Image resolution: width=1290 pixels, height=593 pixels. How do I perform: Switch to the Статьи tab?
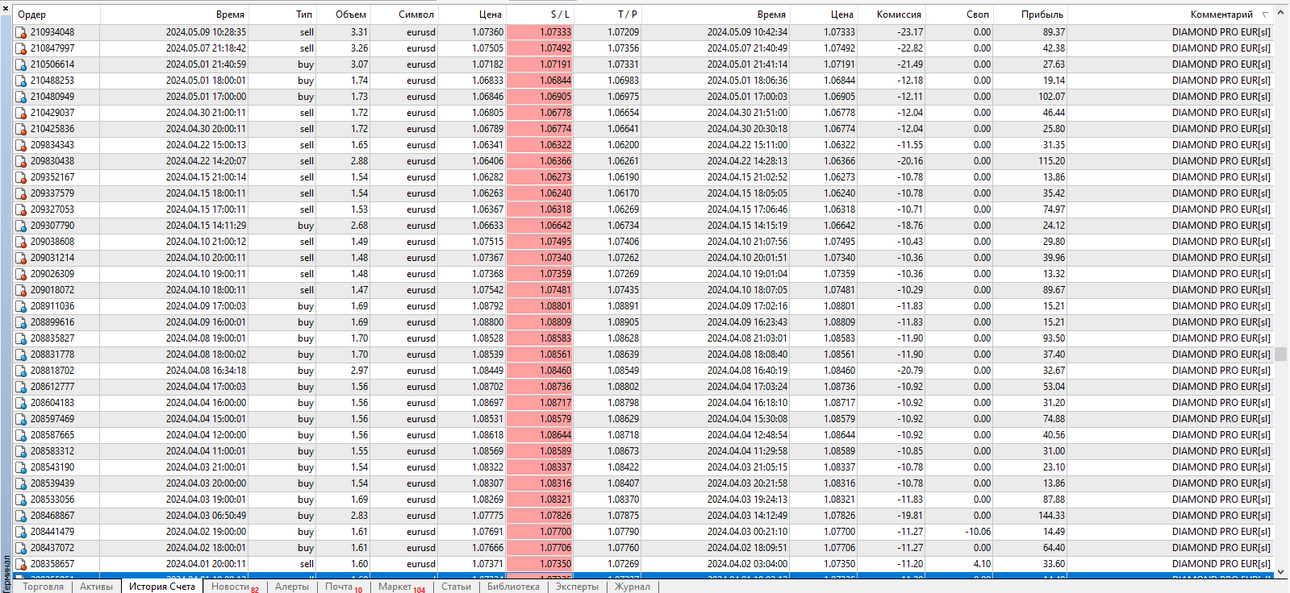click(456, 586)
